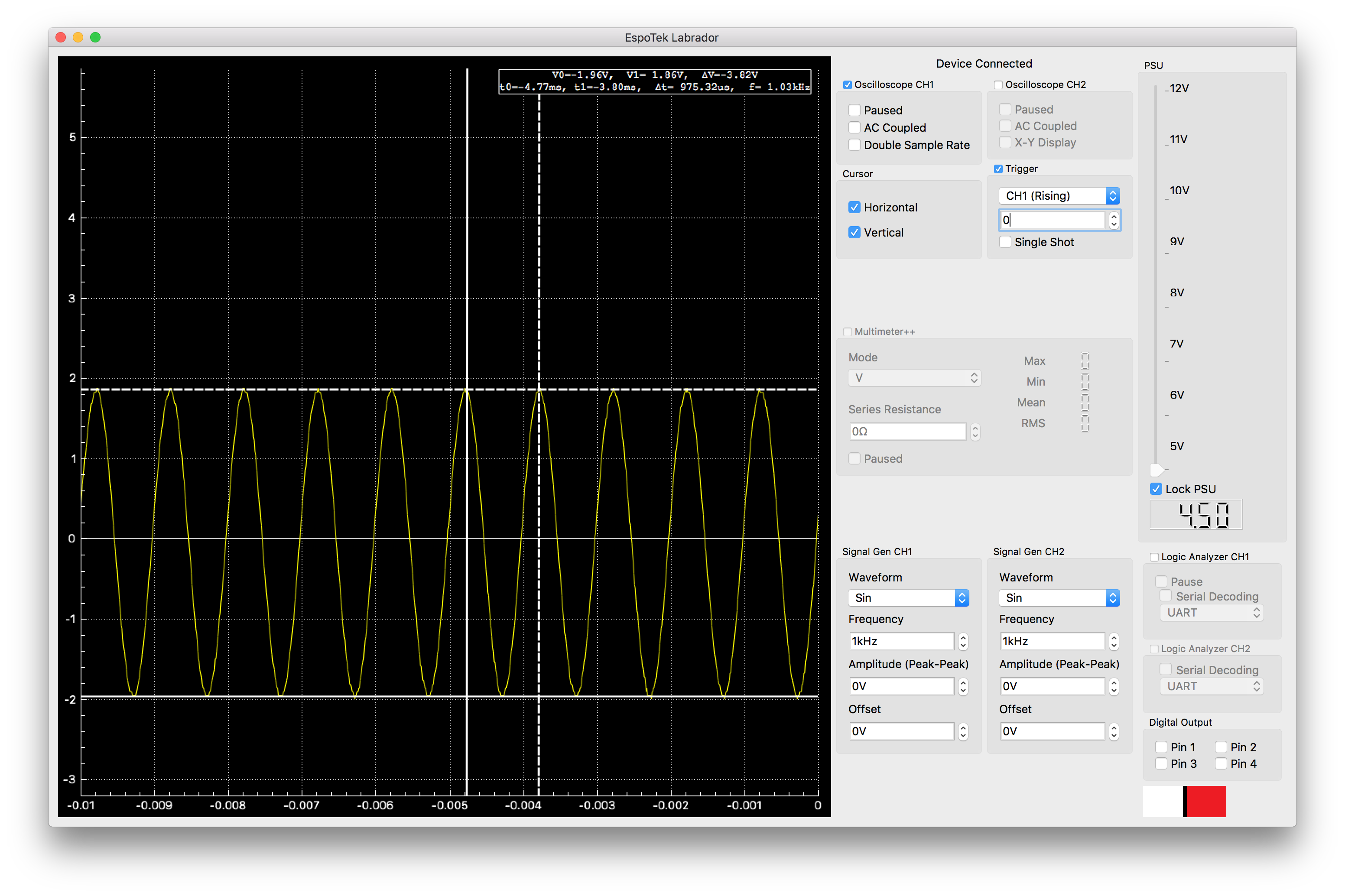Click the PSU voltage slider handle
Screen dimensions: 1345x896
pos(1157,470)
